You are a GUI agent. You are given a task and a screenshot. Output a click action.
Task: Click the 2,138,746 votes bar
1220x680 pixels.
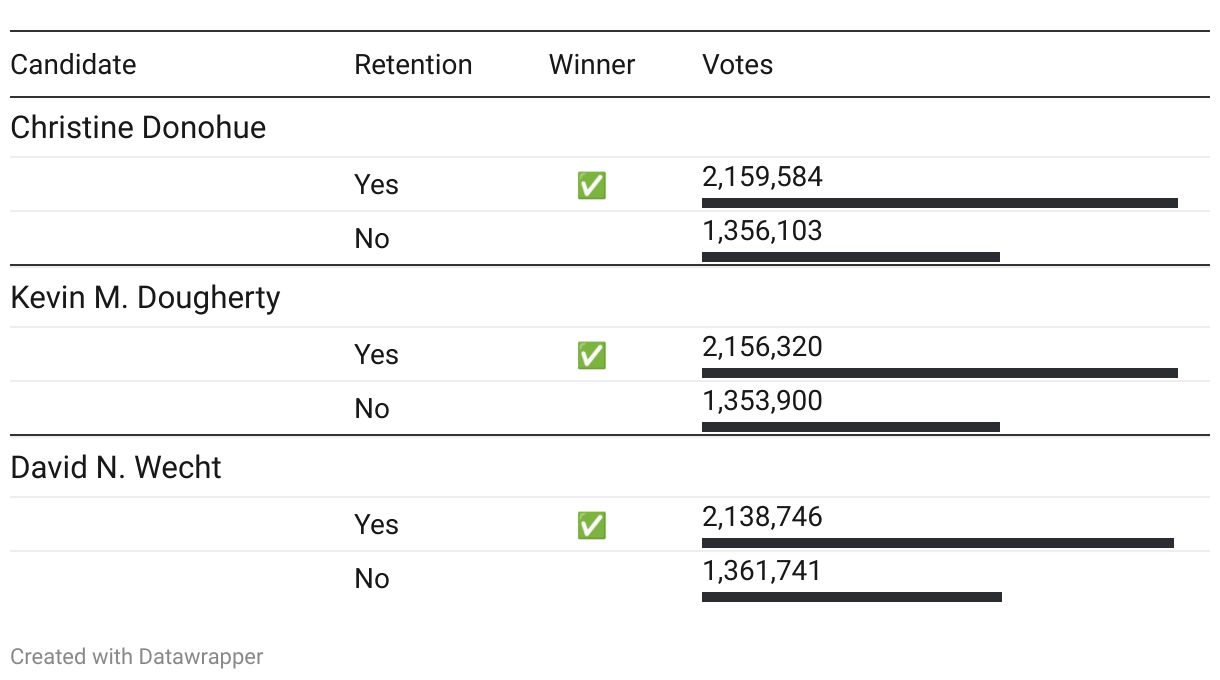pos(937,543)
